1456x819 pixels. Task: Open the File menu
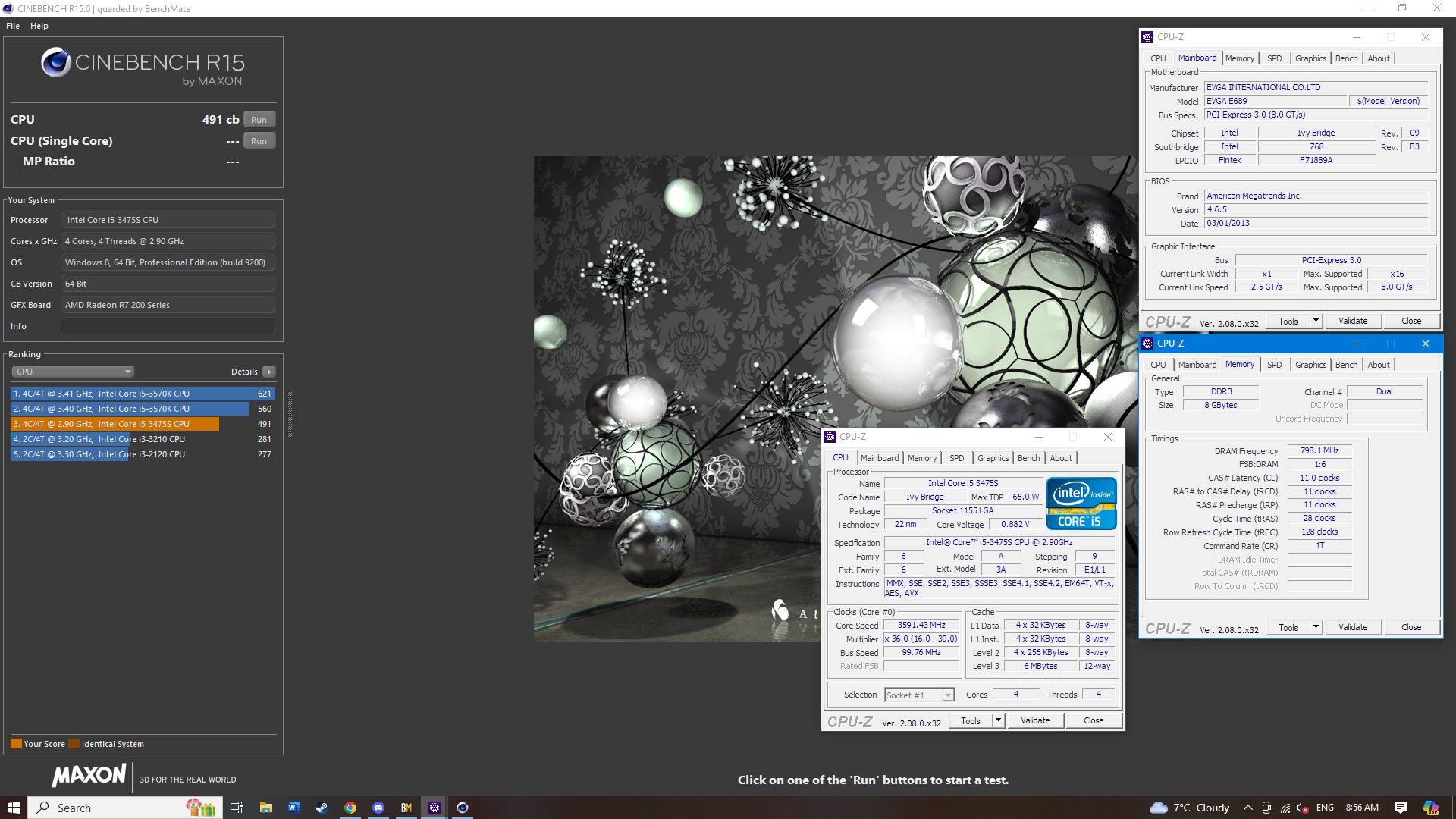coord(13,26)
